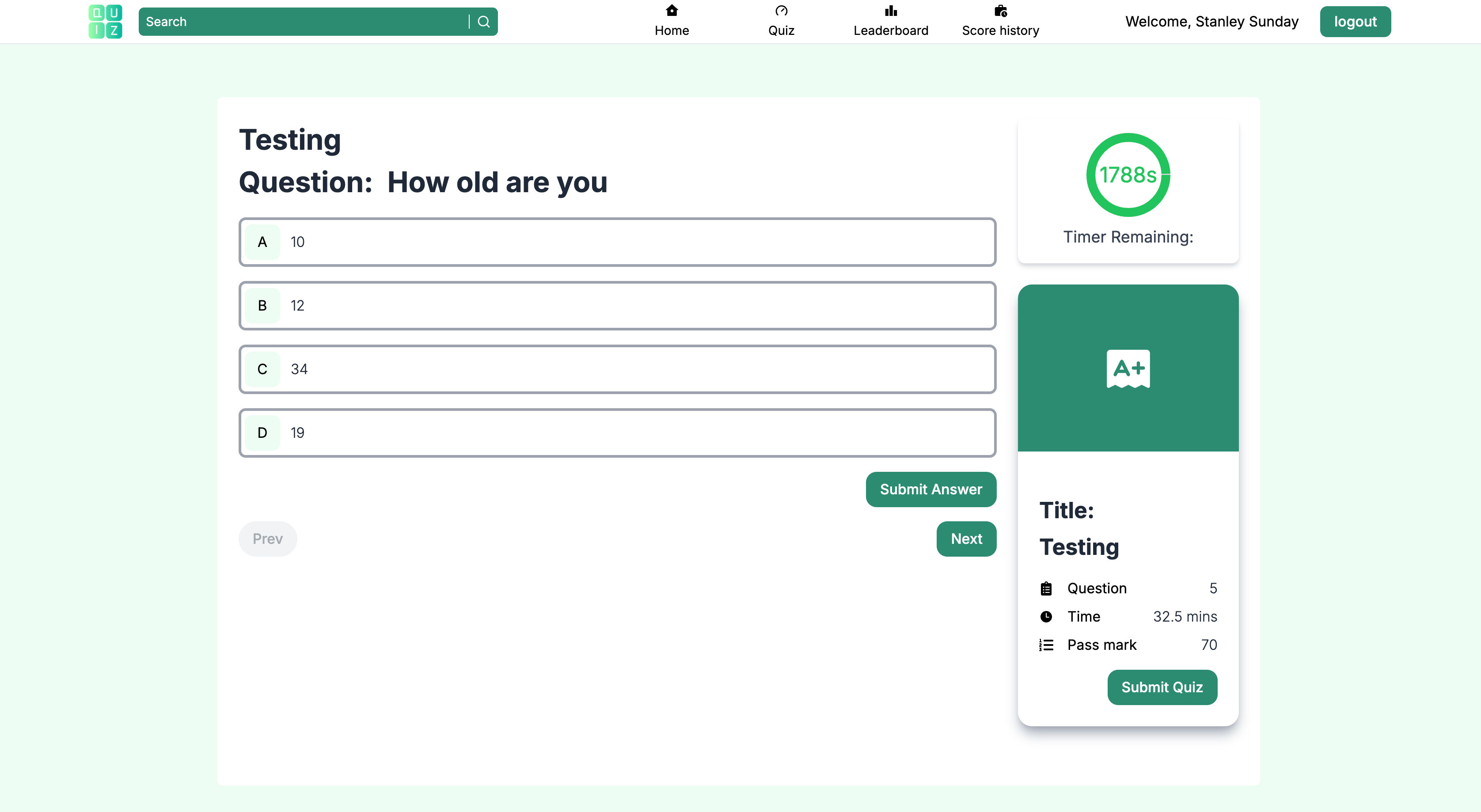Go to the Next question
The width and height of the screenshot is (1481, 812).
(x=966, y=539)
